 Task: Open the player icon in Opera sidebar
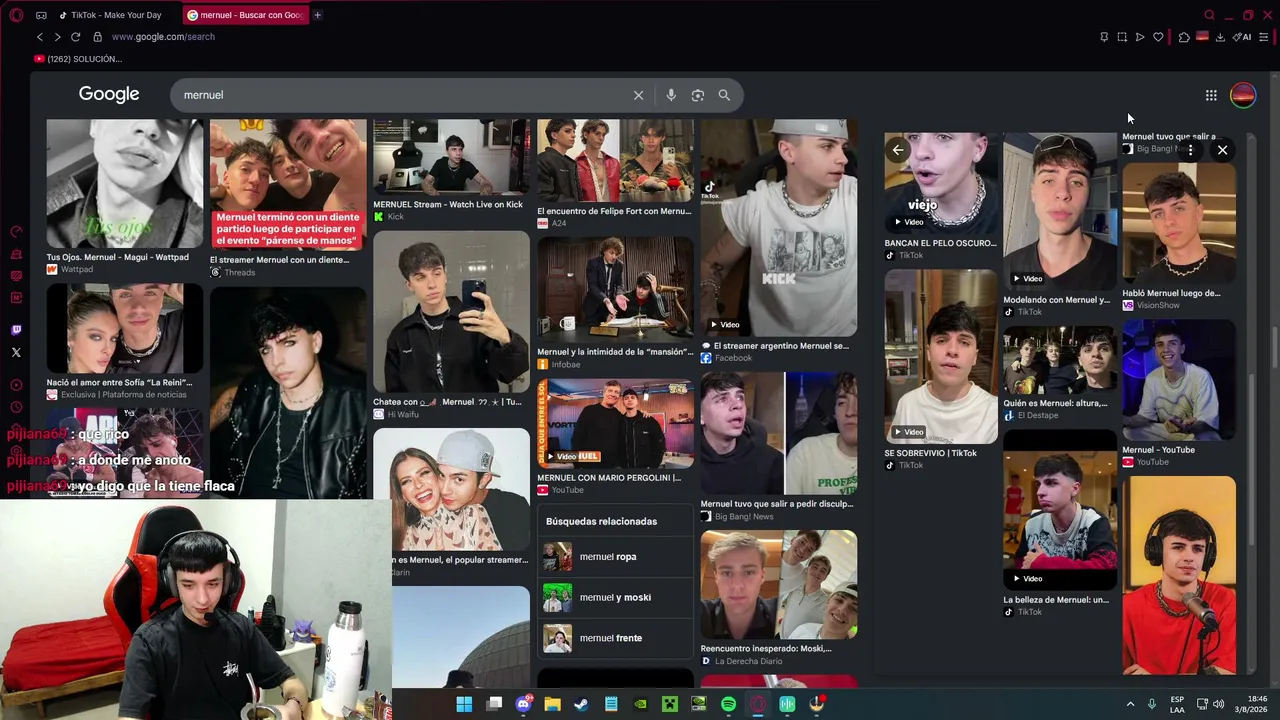pos(16,385)
